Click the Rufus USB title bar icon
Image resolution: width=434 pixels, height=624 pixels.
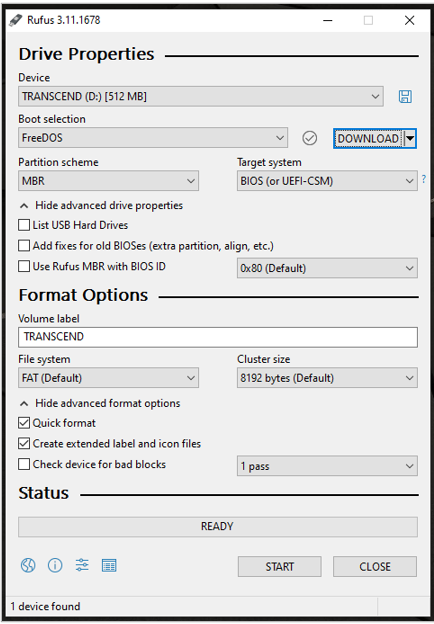click(x=16, y=20)
